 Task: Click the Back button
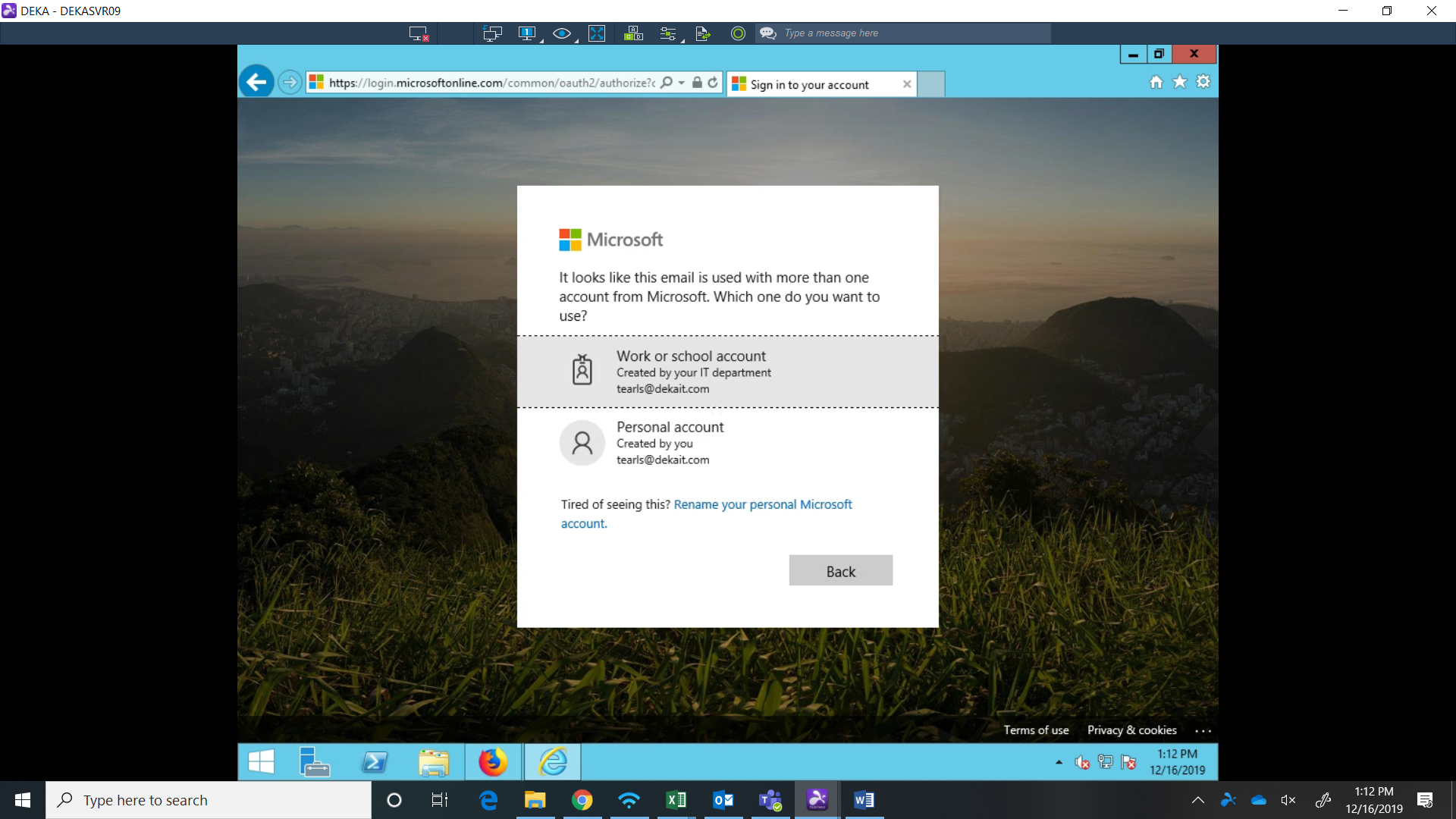[840, 571]
